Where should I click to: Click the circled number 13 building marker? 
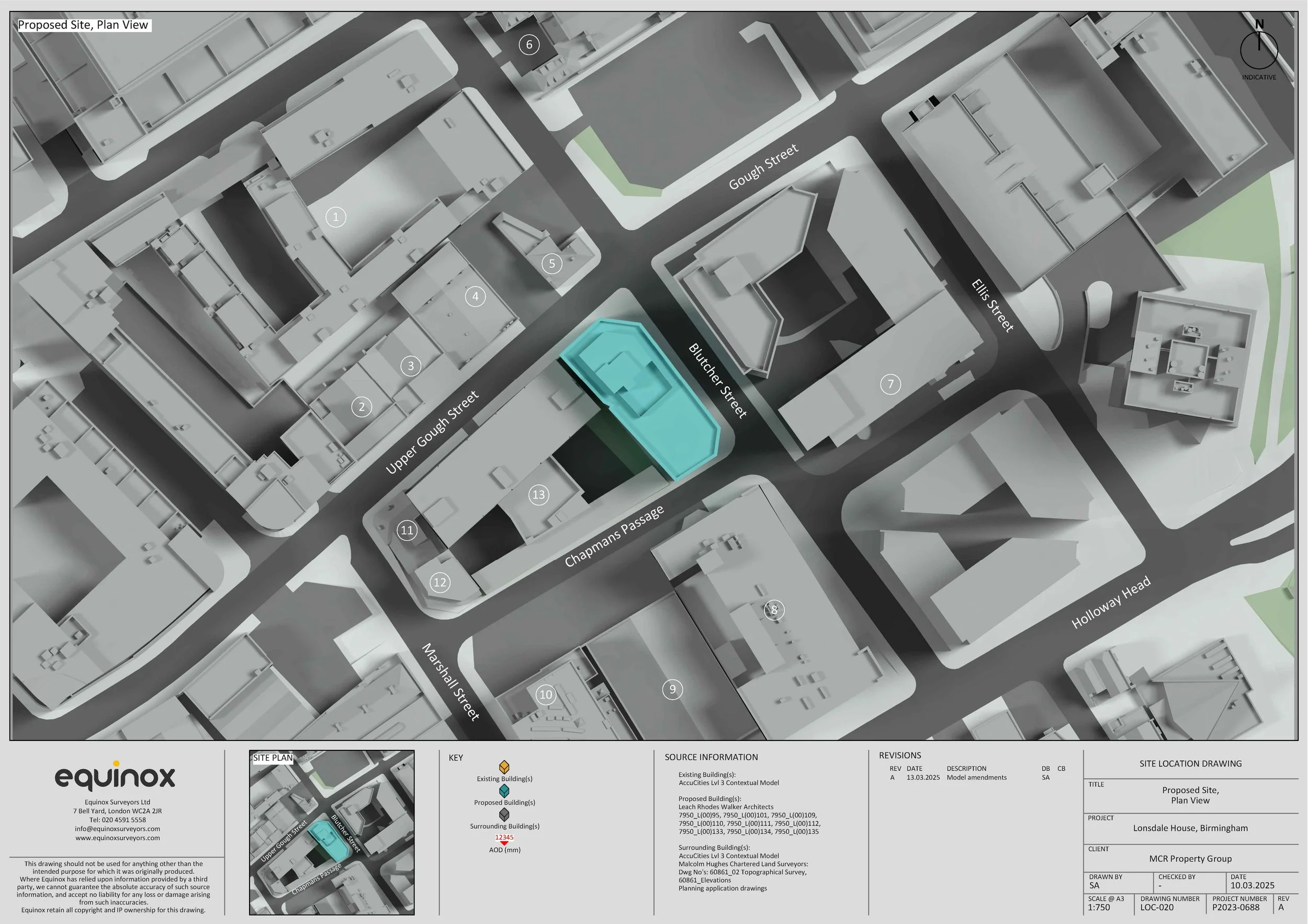538,494
